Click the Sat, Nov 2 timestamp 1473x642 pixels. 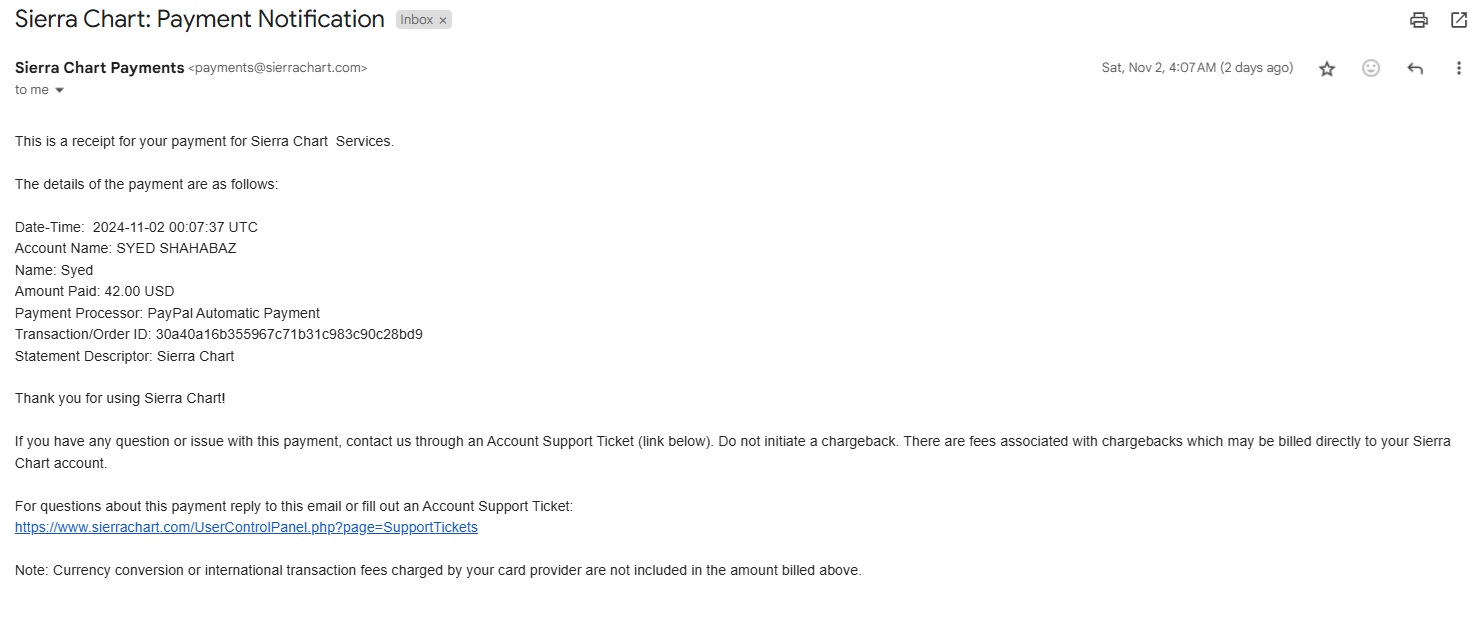1196,68
